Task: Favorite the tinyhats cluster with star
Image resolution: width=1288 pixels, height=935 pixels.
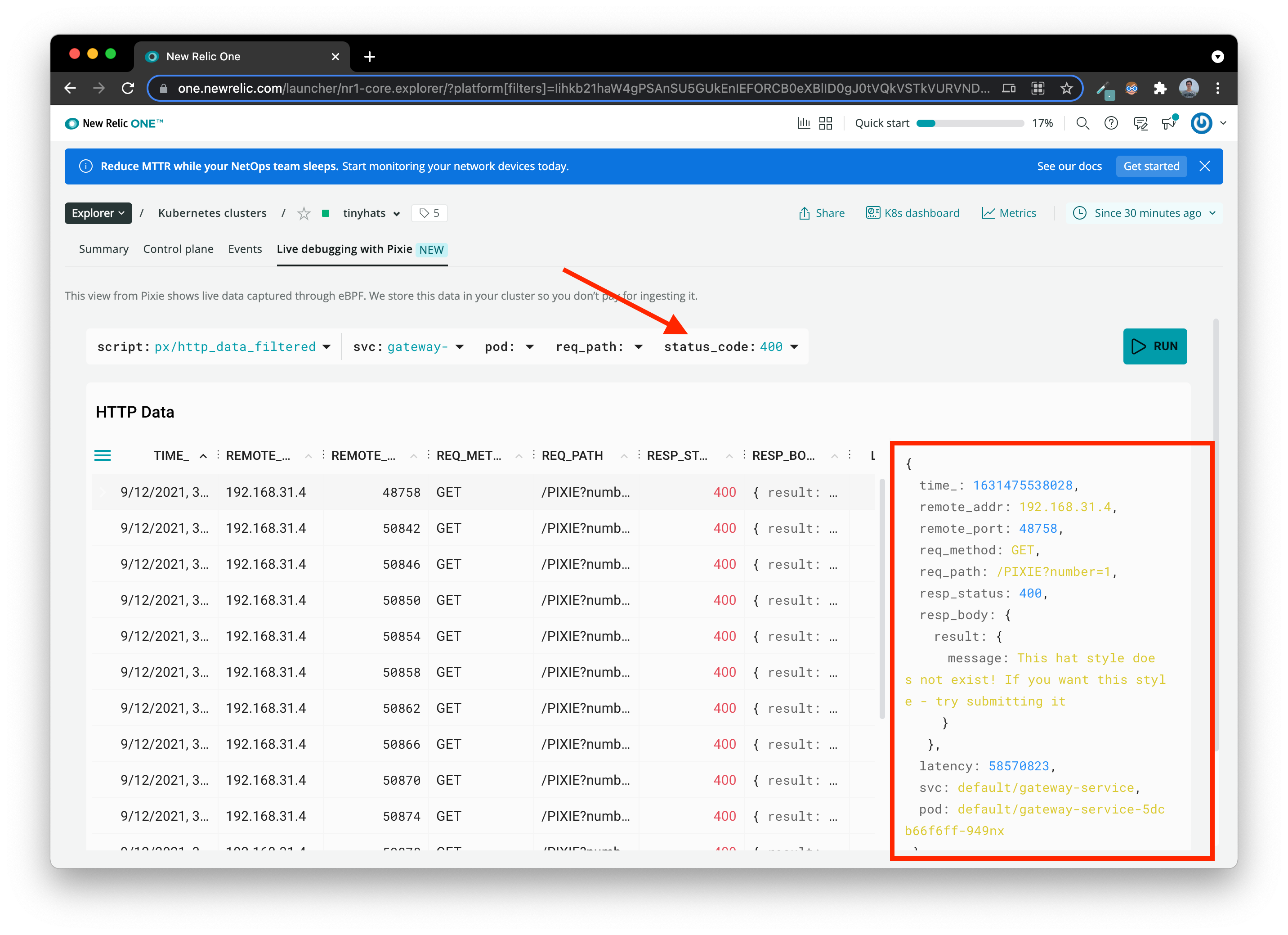Action: [304, 214]
